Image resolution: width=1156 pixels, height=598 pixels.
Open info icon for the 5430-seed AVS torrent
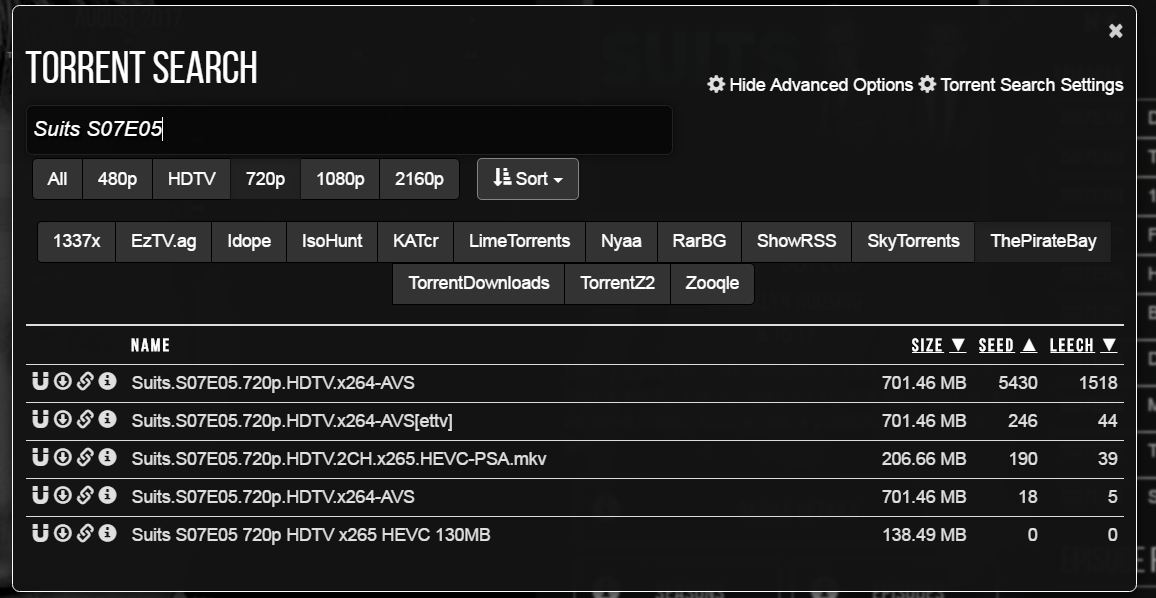[x=108, y=381]
